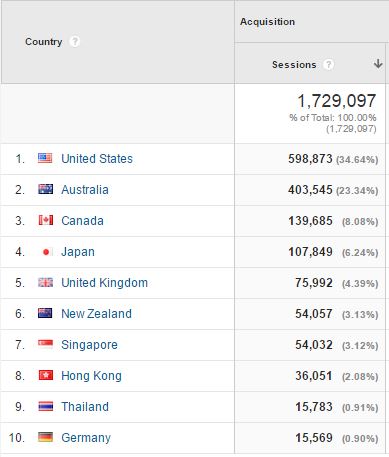Click the United States flag icon
The image size is (389, 457).
(x=45, y=158)
